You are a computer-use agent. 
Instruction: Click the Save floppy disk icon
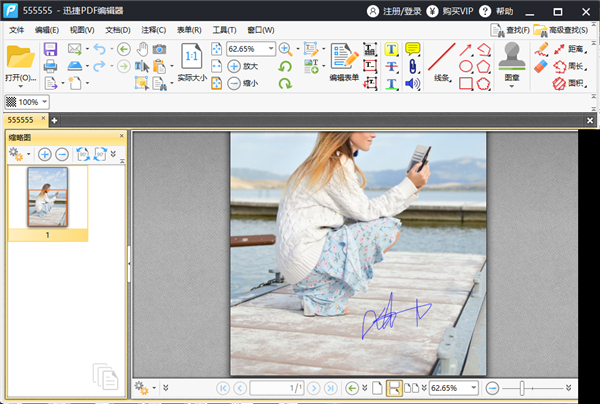pos(51,49)
